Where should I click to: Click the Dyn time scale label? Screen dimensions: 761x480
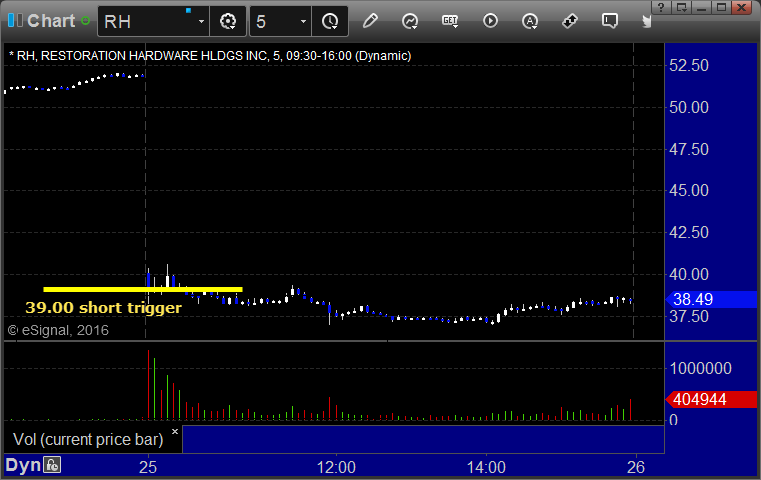tap(23, 465)
